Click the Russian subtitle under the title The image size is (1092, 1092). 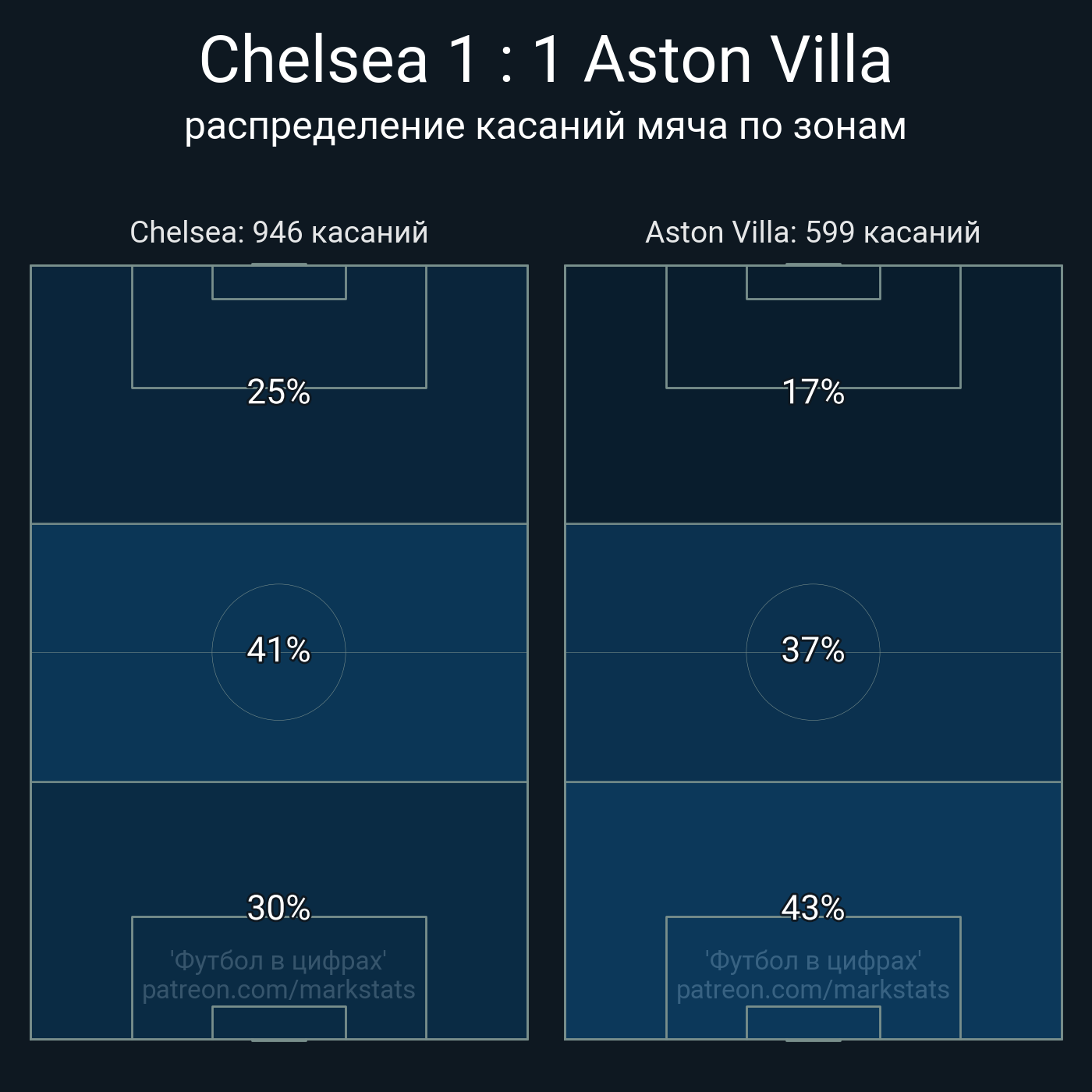click(x=545, y=126)
